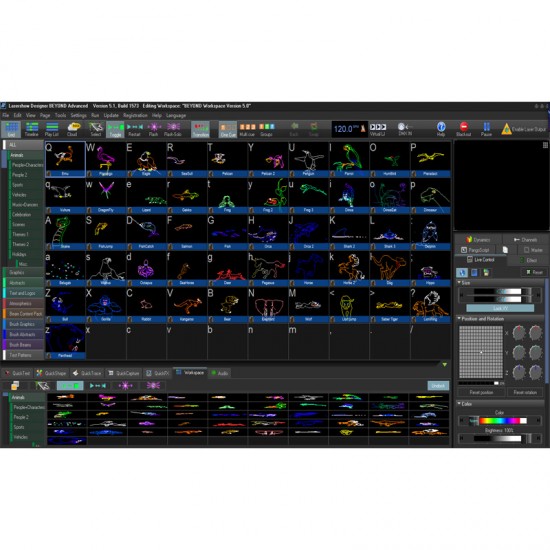550x550 pixels.
Task: Click the rainbow Color slider
Action: [x=500, y=421]
